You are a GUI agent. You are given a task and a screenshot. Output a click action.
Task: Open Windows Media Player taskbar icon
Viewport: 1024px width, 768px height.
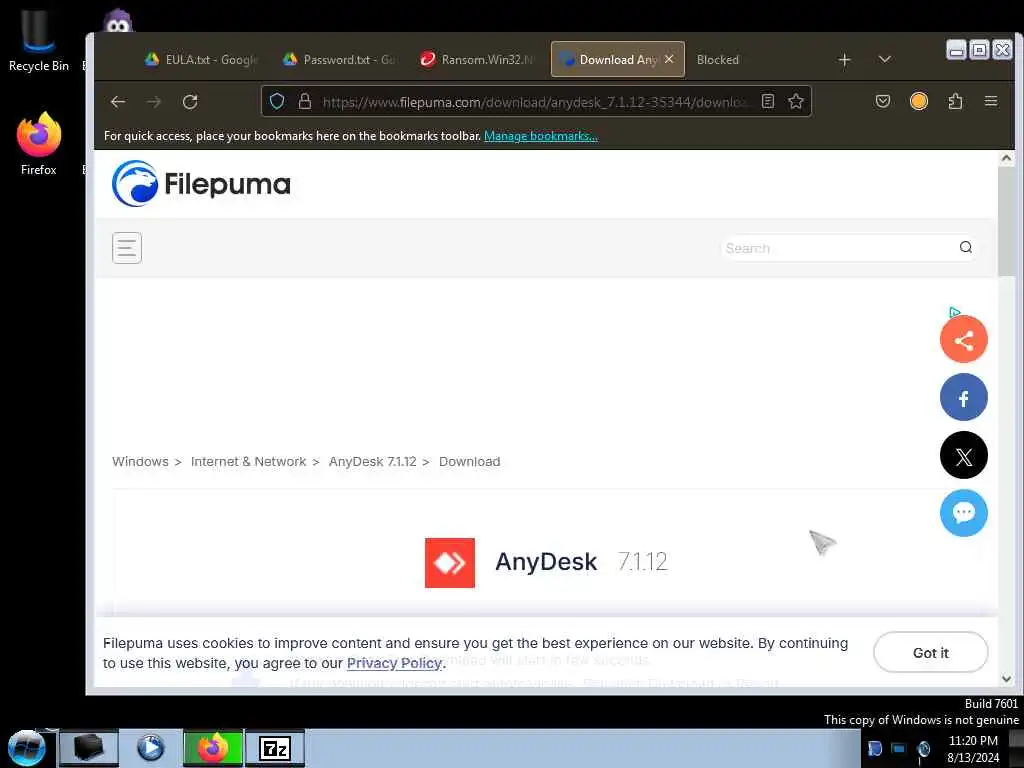click(x=150, y=748)
